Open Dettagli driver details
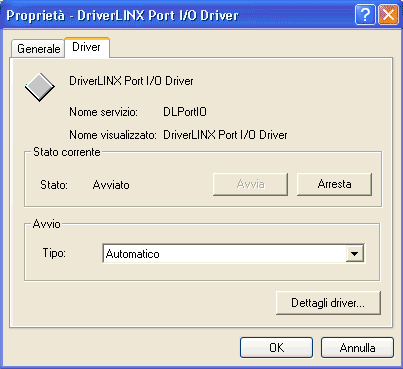Screen dimensions: 403x369 328,303
